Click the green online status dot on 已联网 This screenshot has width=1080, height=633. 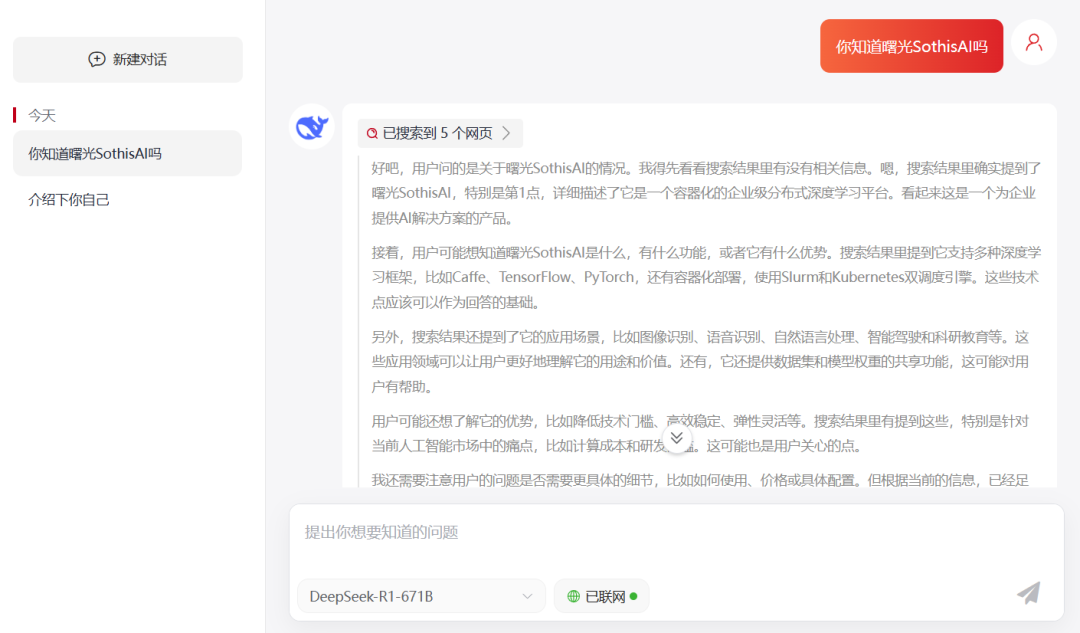tap(632, 595)
